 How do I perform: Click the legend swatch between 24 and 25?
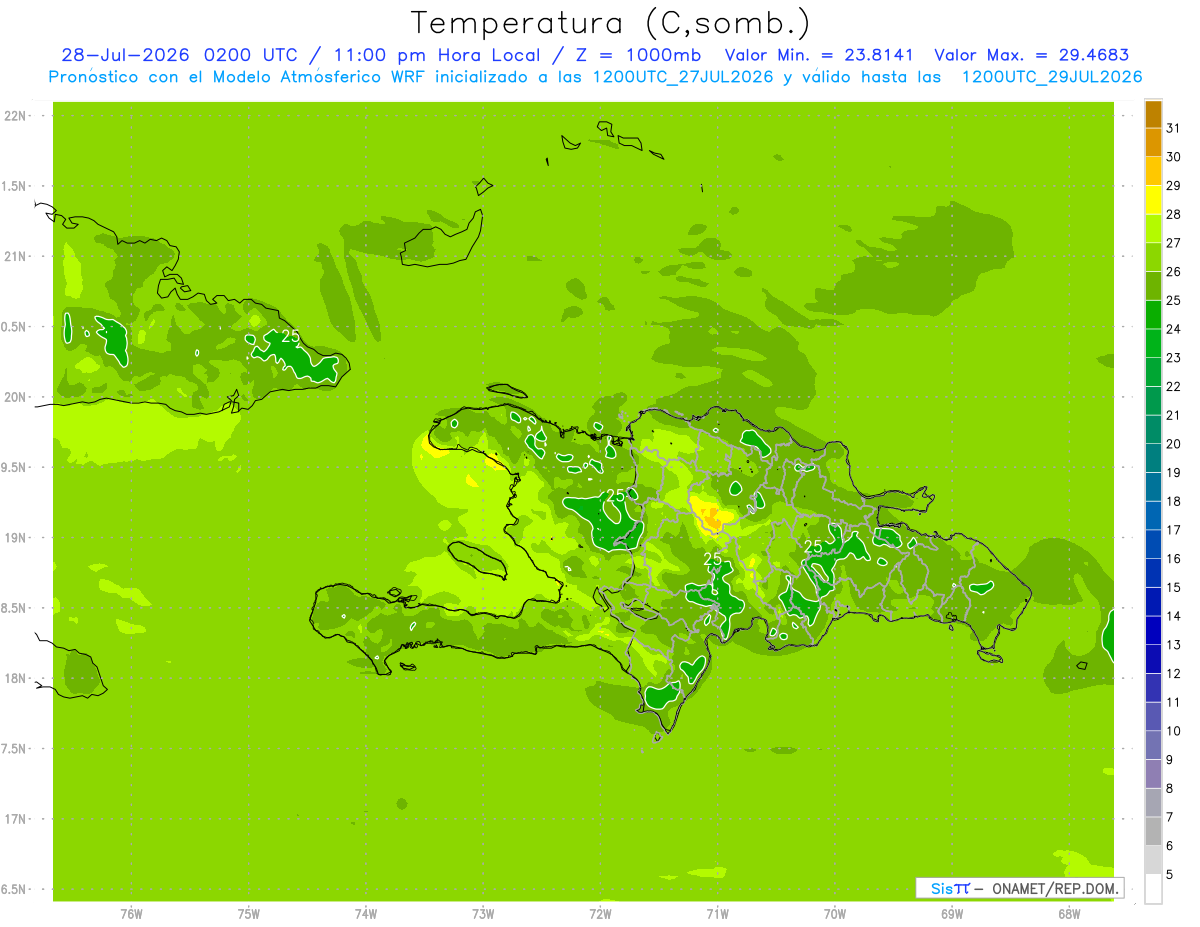coord(1153,315)
